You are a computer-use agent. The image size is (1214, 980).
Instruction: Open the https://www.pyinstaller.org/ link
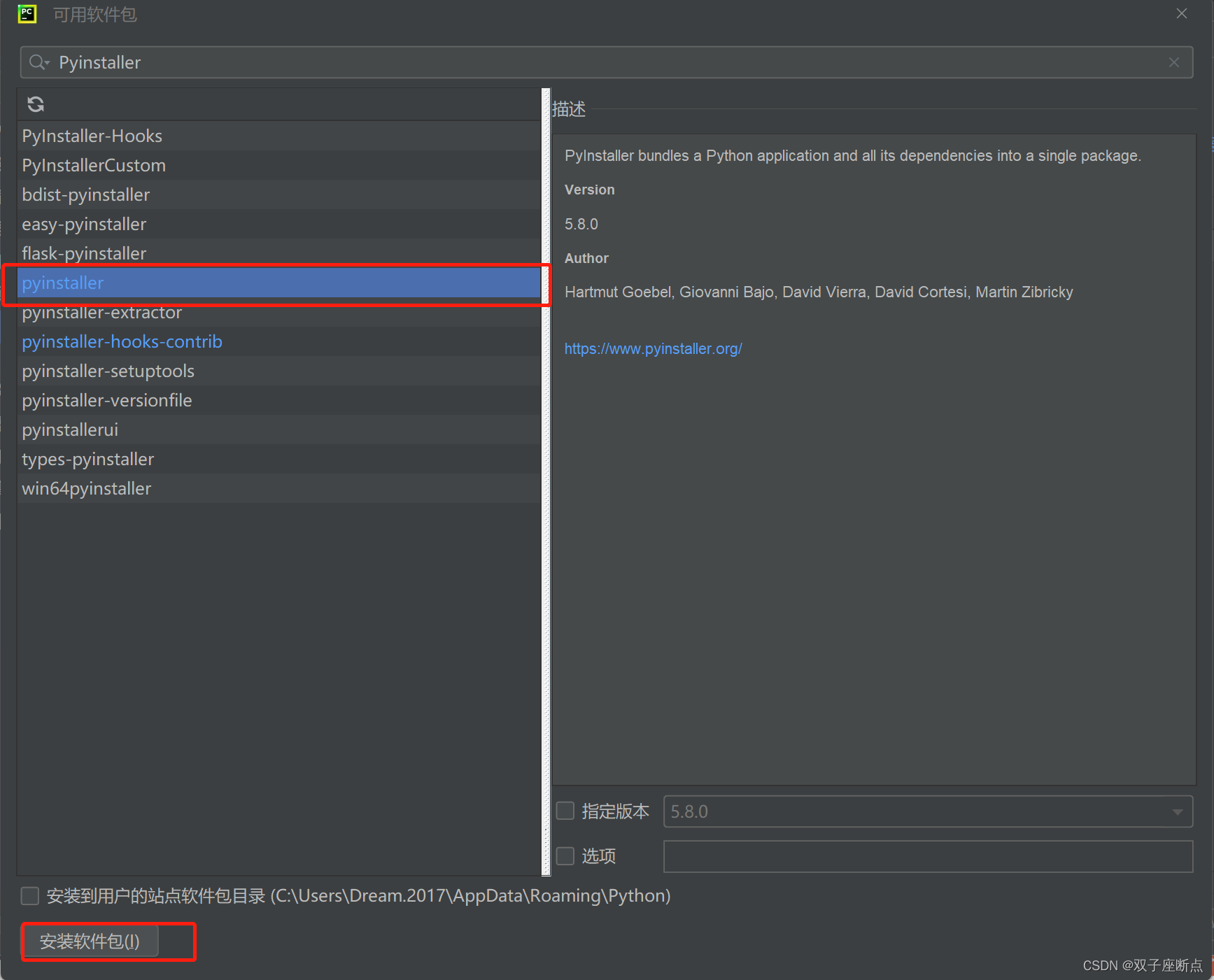(x=654, y=348)
